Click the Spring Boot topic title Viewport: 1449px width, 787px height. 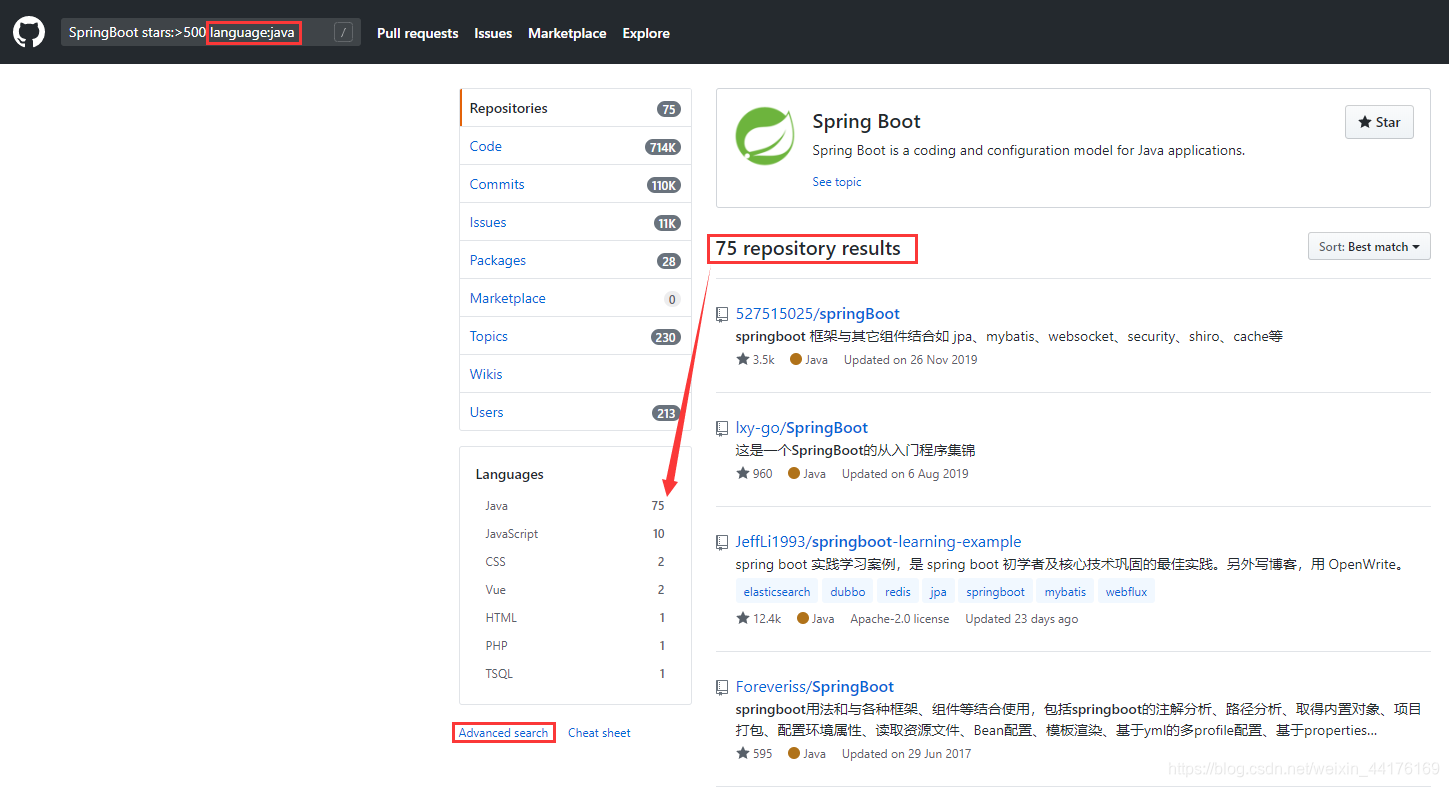[866, 121]
